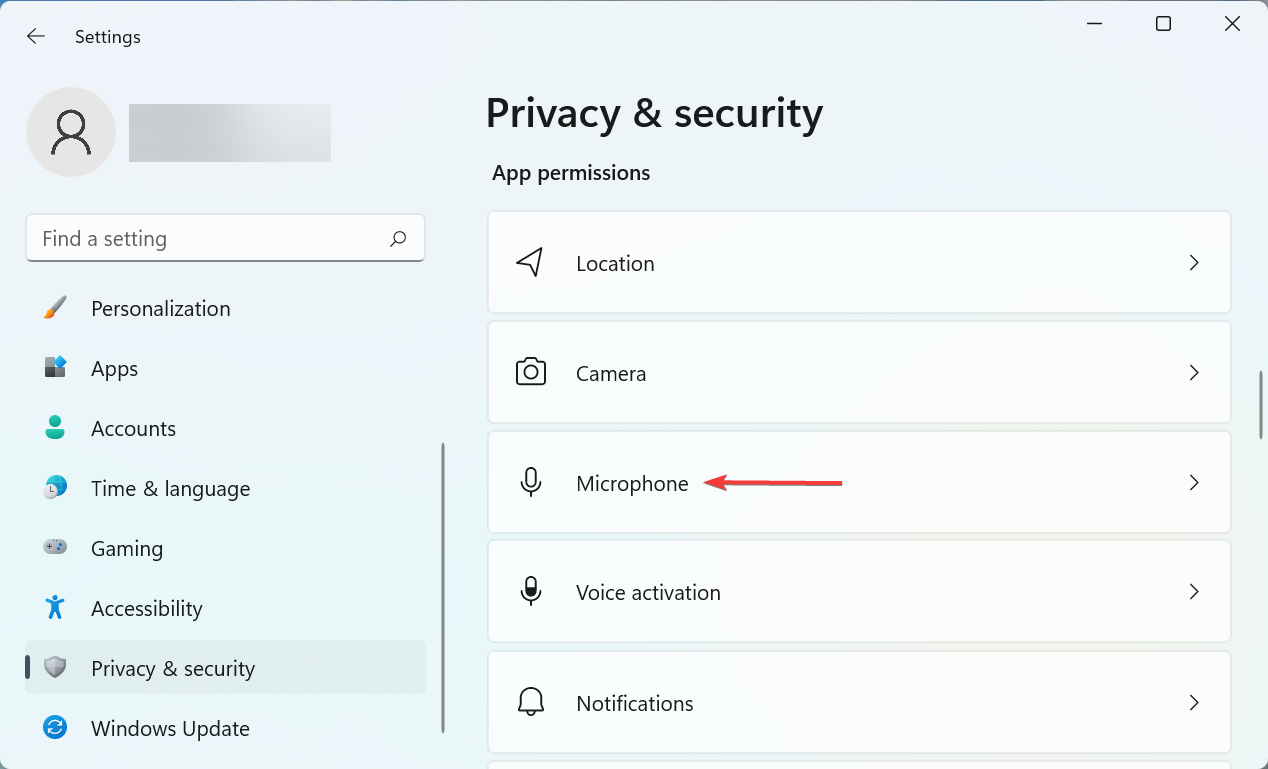Click the Gaming controller icon

(56, 548)
